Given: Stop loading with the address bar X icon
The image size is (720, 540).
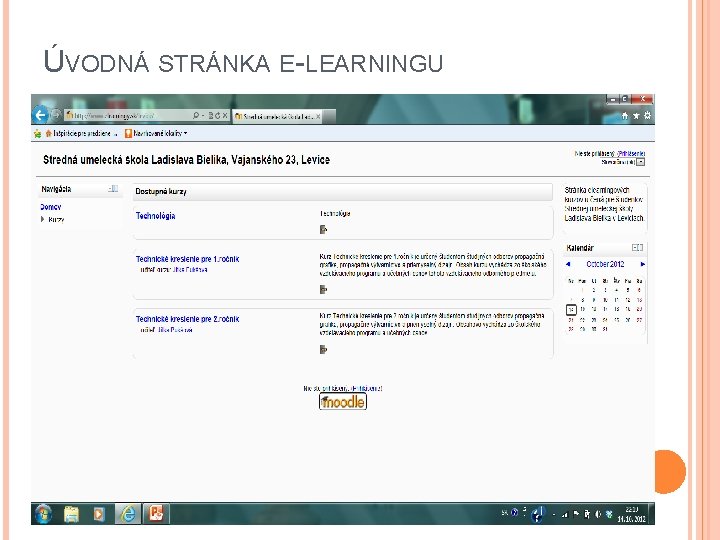Looking at the screenshot, I should pyautogui.click(x=225, y=116).
